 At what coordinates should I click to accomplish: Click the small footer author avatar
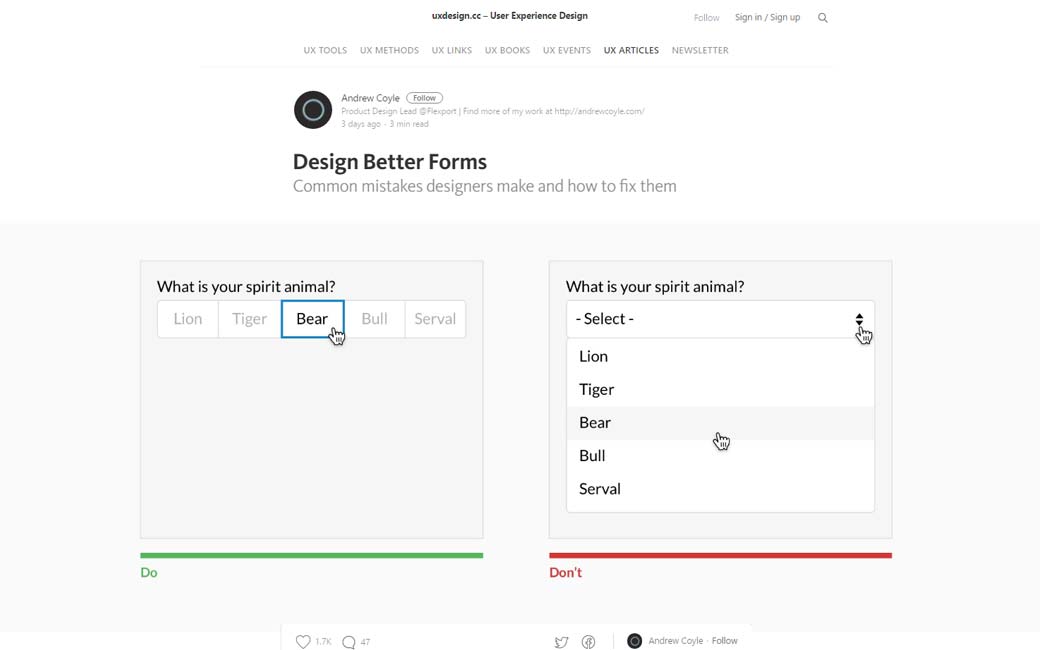pyautogui.click(x=634, y=641)
